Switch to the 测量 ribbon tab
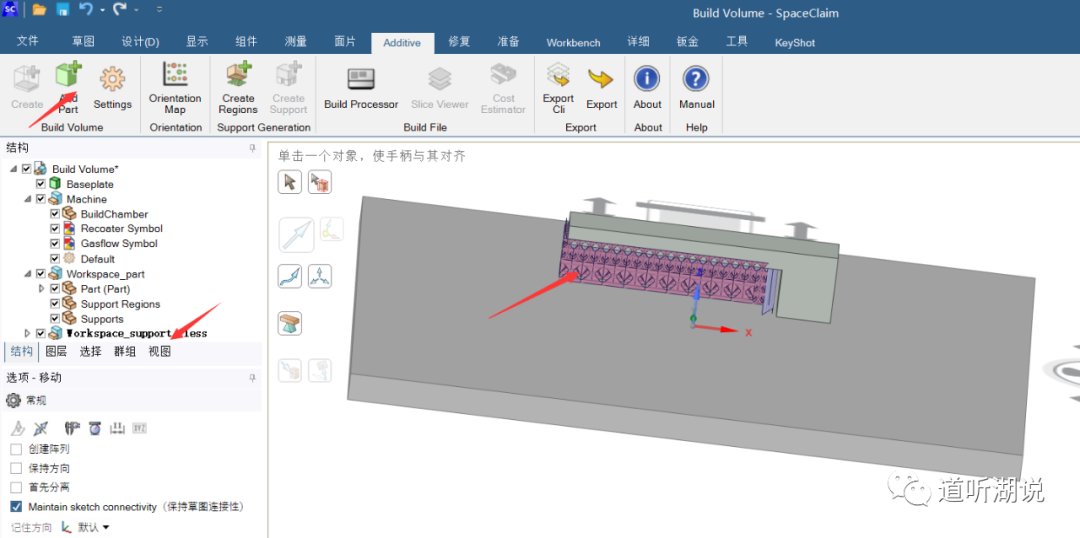 pos(296,42)
